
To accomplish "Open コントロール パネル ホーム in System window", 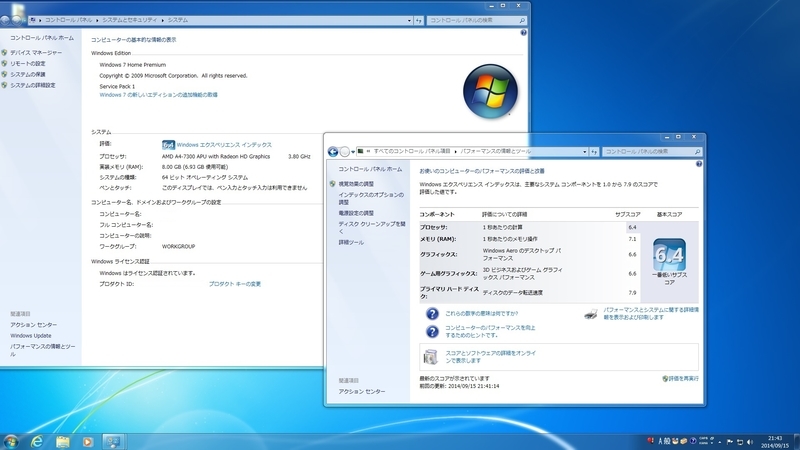I will coord(42,38).
